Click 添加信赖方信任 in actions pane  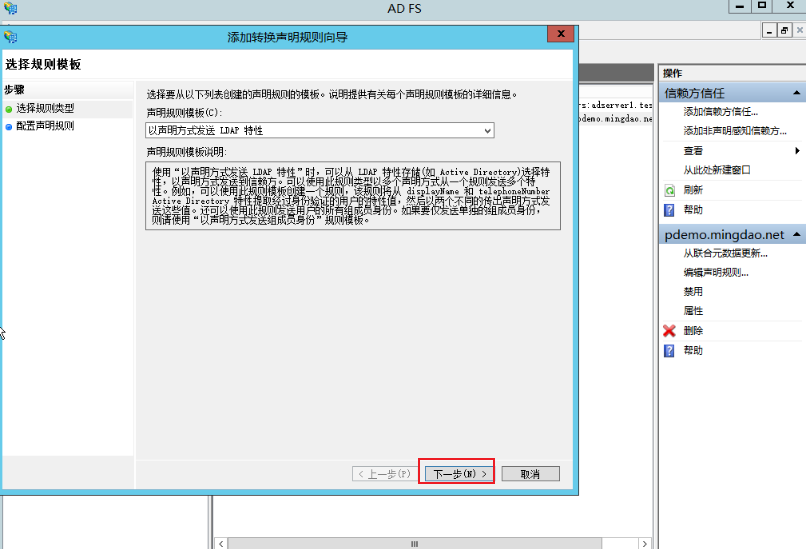[x=720, y=112]
